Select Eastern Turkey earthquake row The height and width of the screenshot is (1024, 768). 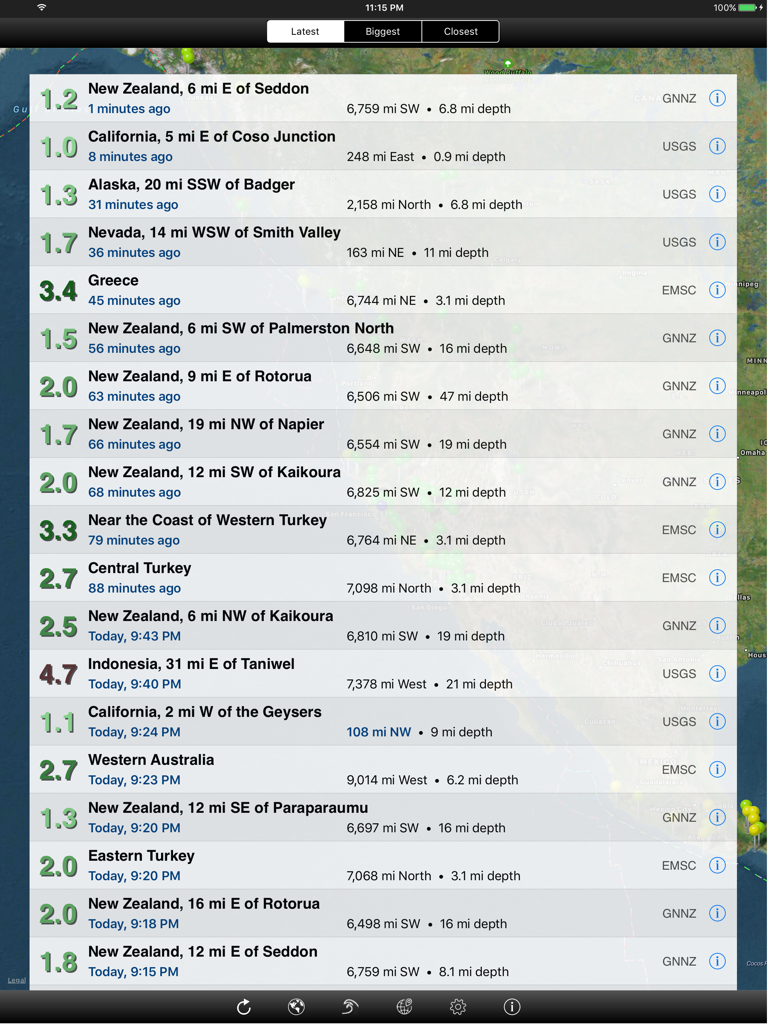[383, 865]
